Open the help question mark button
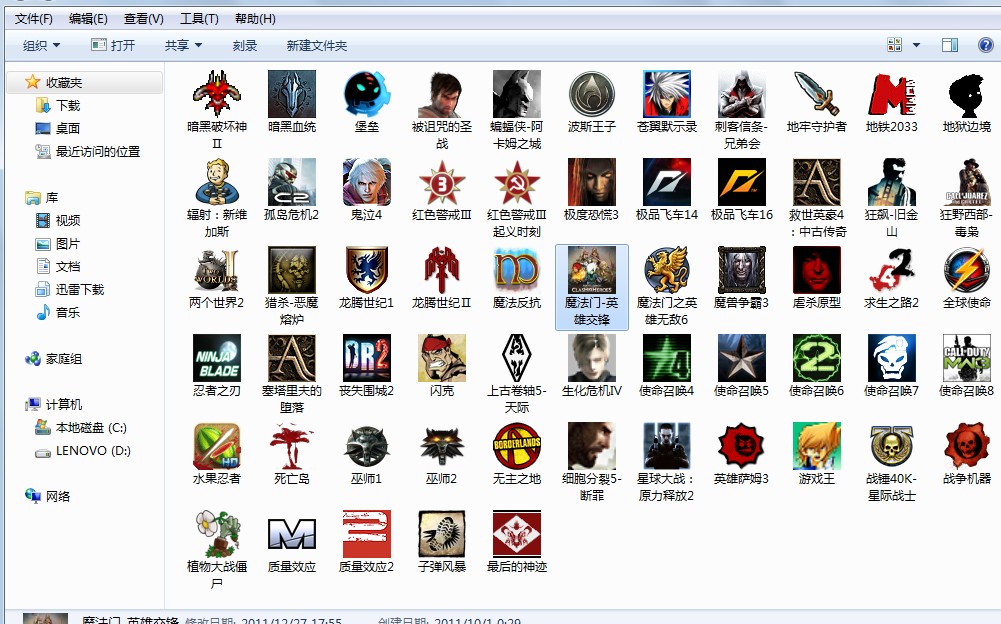Image resolution: width=1001 pixels, height=624 pixels. [986, 45]
